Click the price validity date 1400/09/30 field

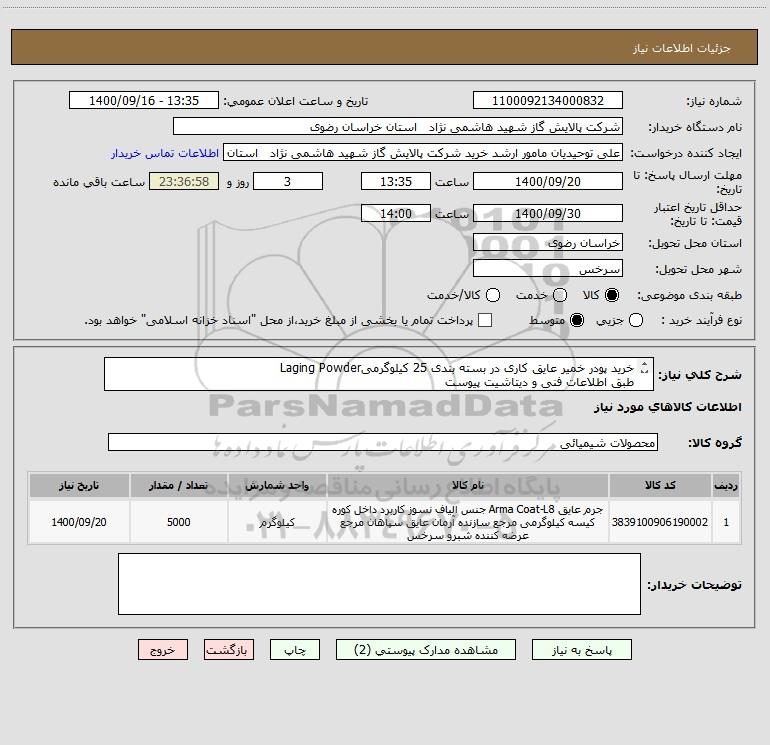click(548, 213)
